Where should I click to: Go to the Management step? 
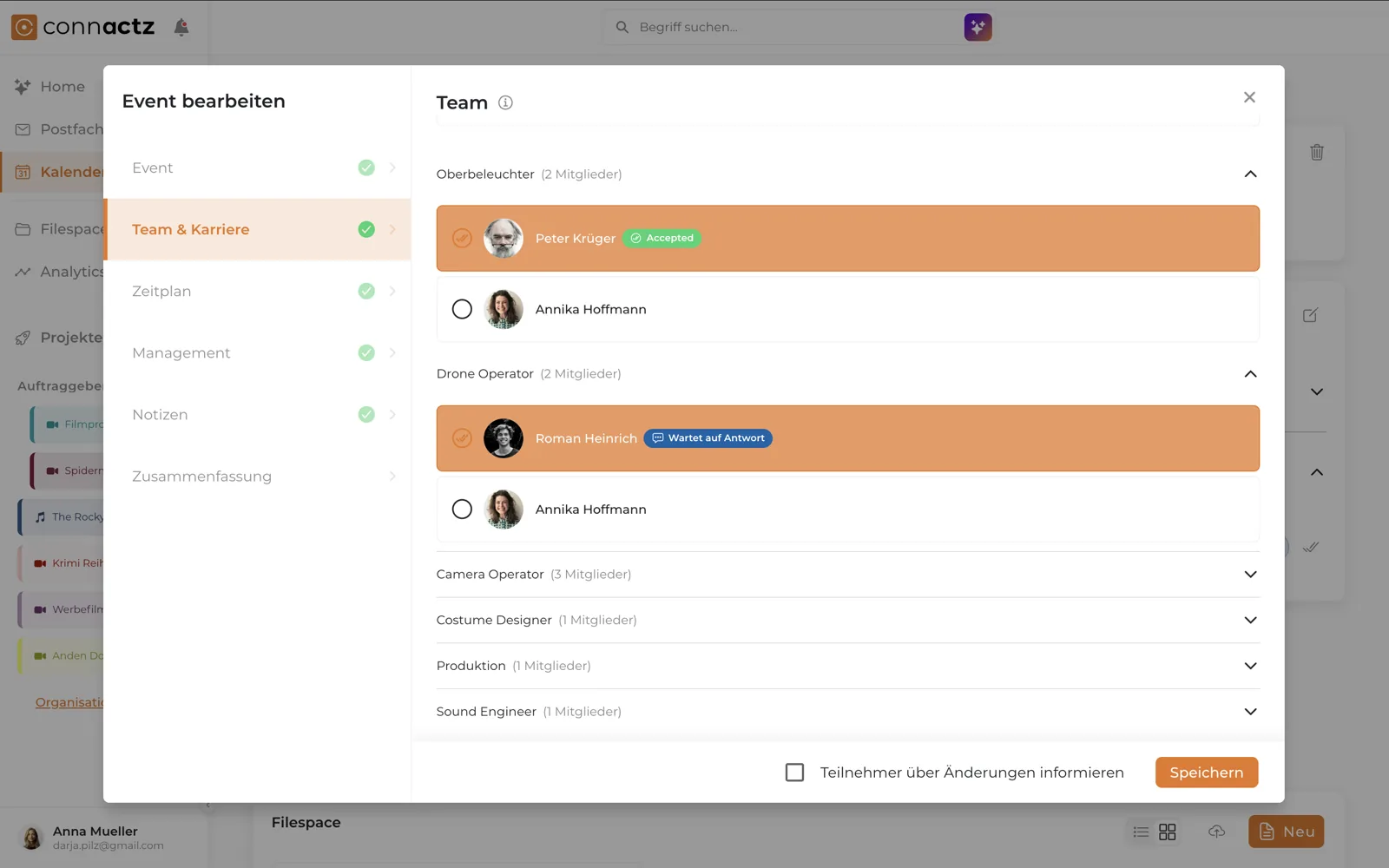258,352
